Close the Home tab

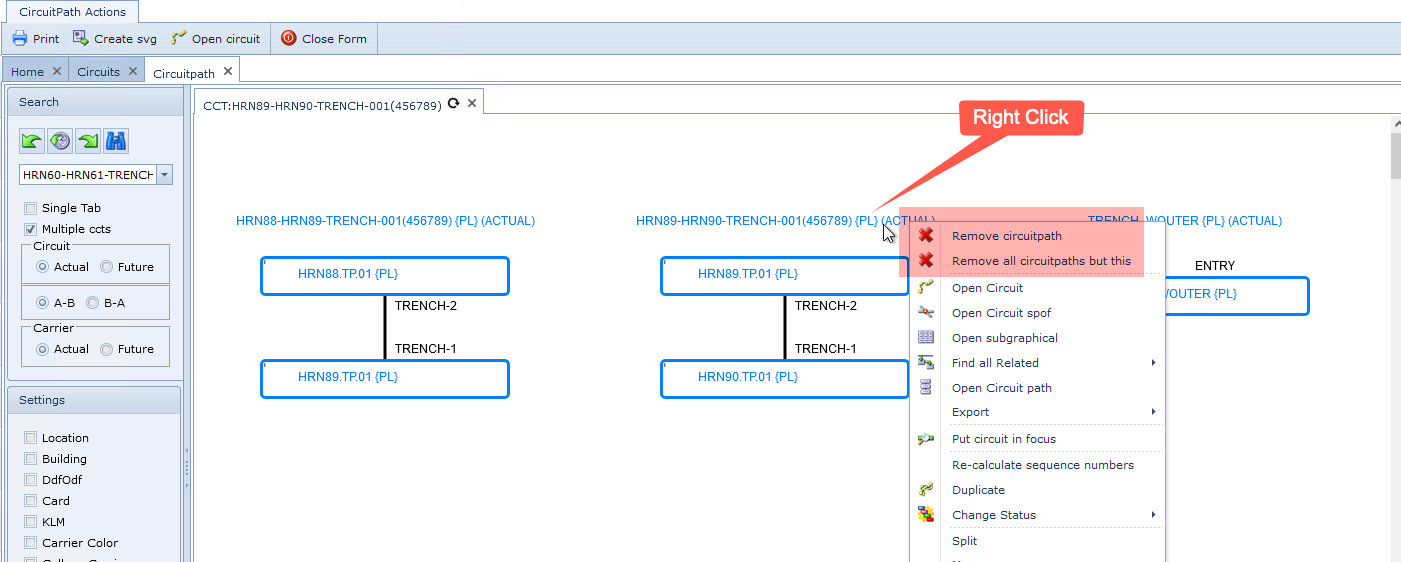pyautogui.click(x=57, y=72)
